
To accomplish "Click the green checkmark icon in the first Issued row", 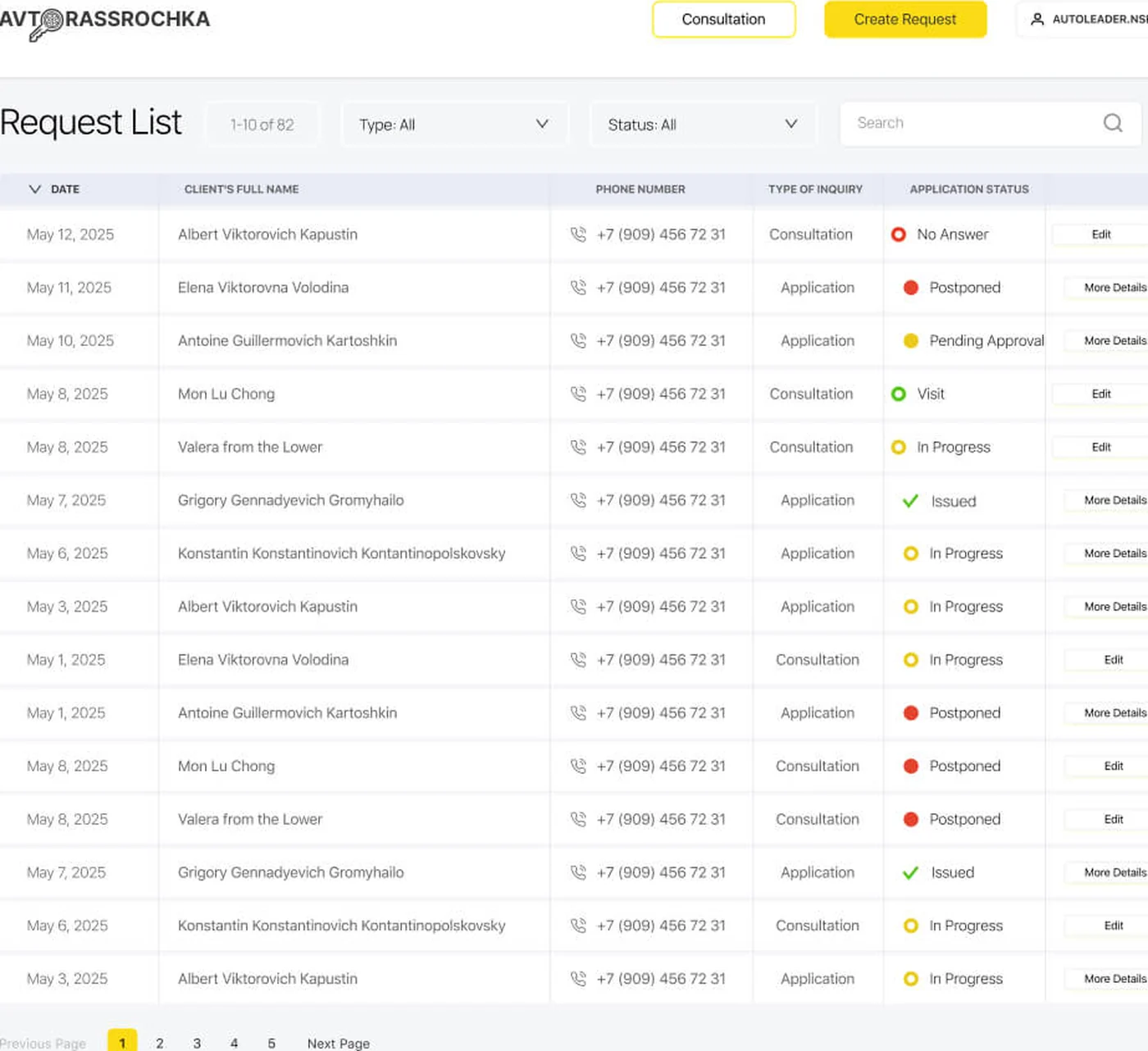I will click(910, 501).
